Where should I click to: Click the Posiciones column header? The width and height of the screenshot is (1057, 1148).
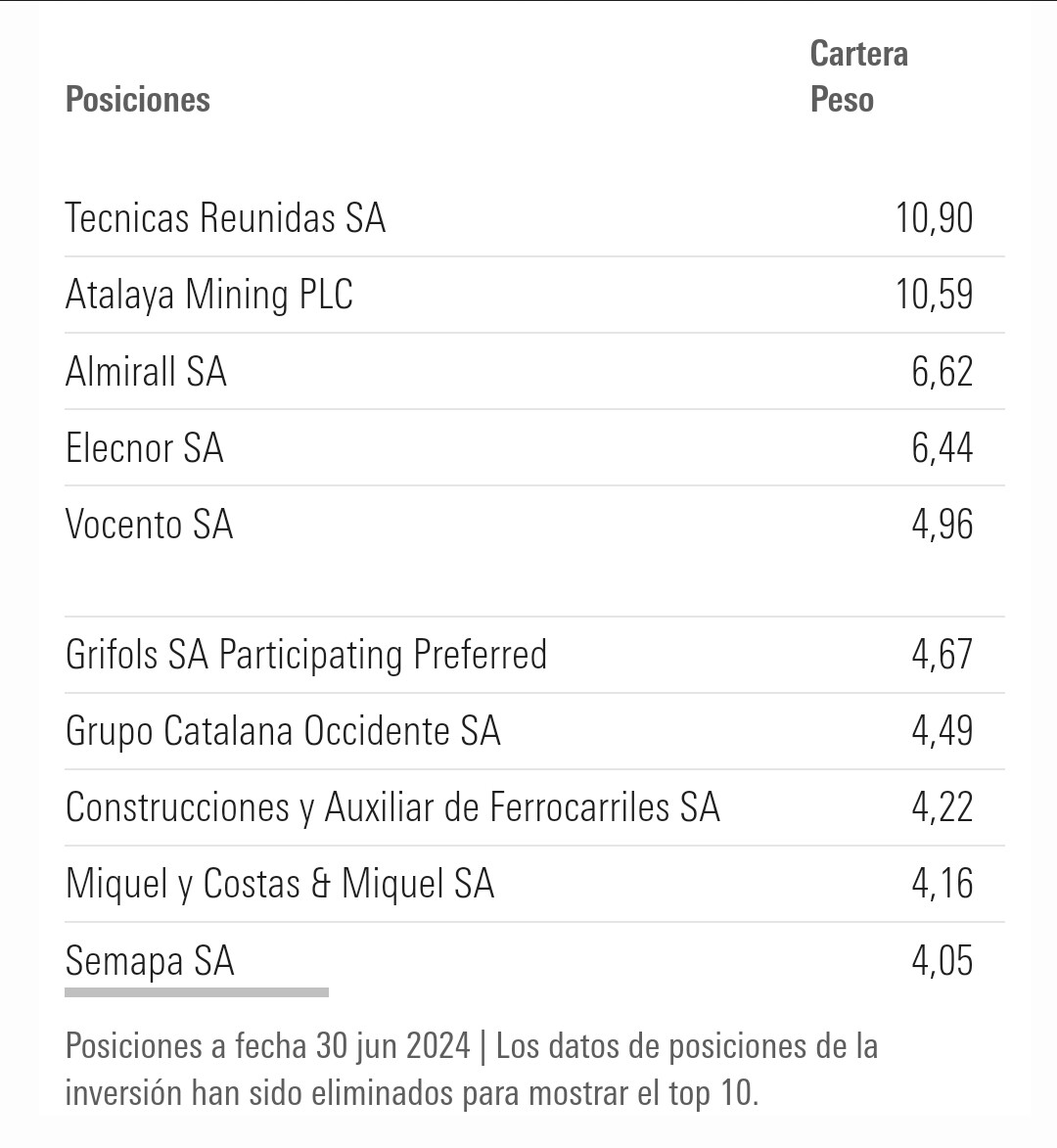(x=138, y=100)
